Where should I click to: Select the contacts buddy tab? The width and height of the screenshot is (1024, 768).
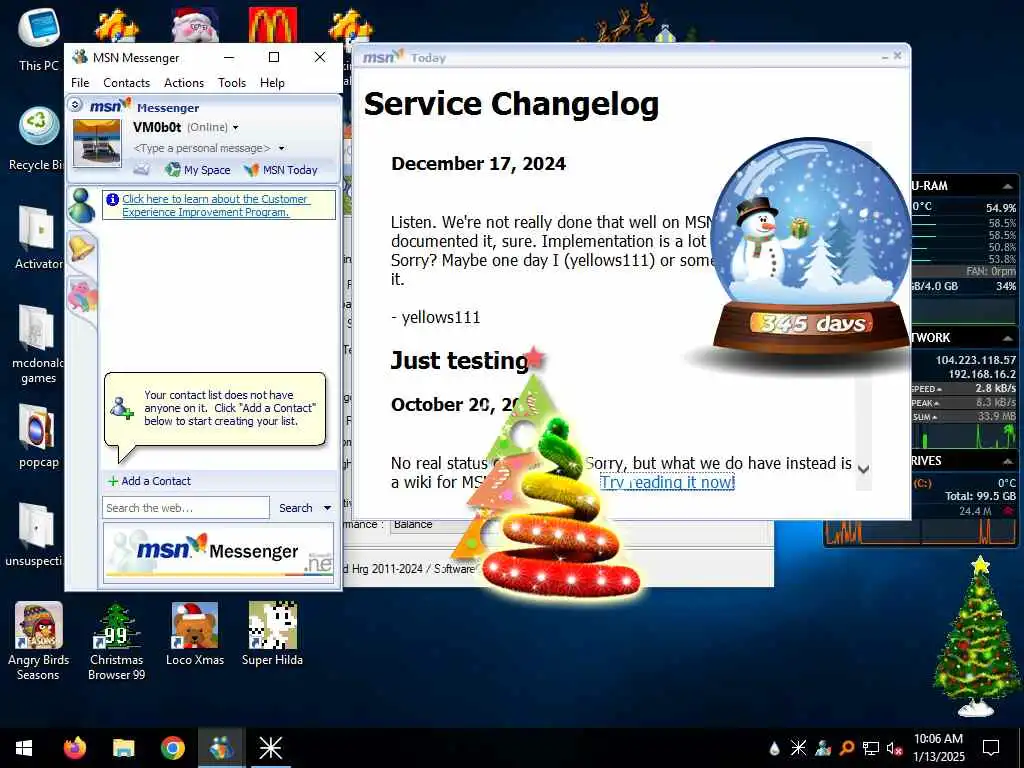[x=82, y=204]
